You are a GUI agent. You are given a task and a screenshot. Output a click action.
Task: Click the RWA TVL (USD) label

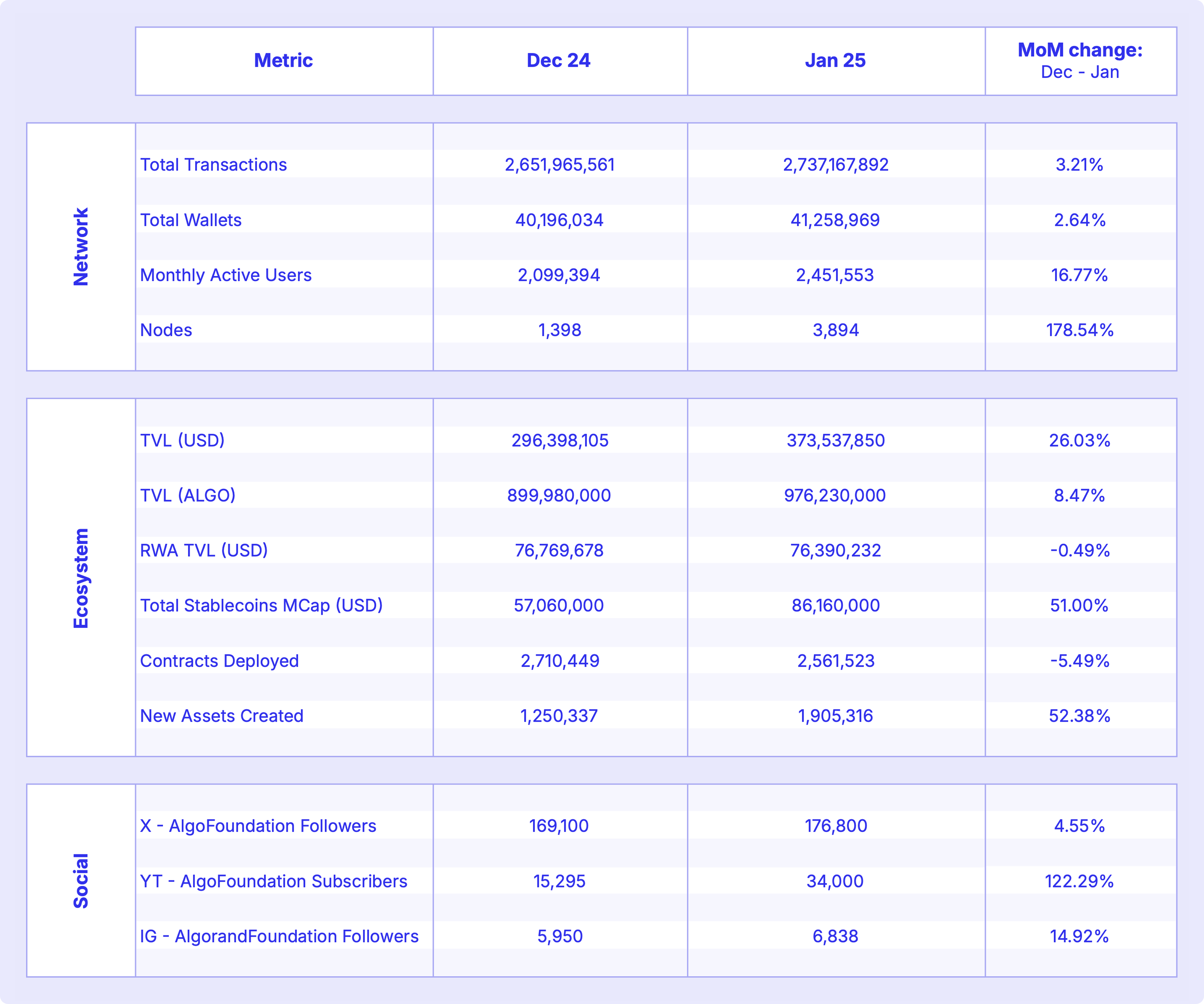coord(204,550)
